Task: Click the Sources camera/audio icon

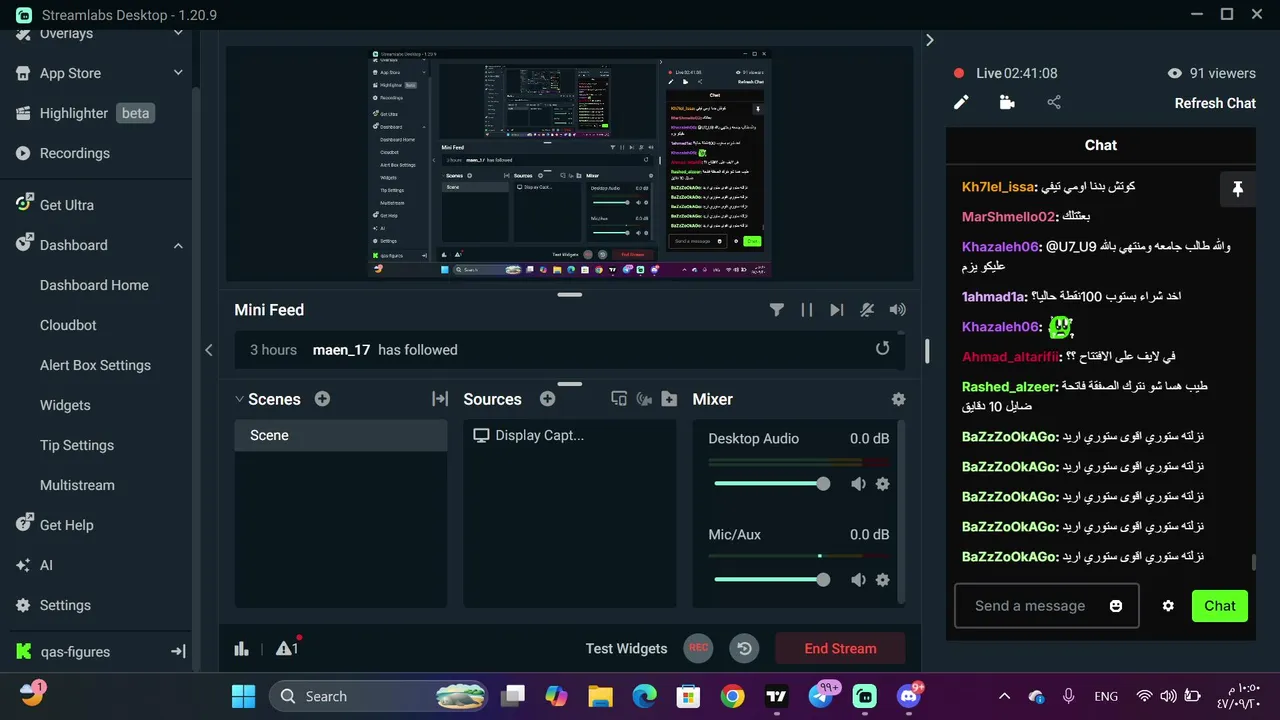Action: [644, 399]
